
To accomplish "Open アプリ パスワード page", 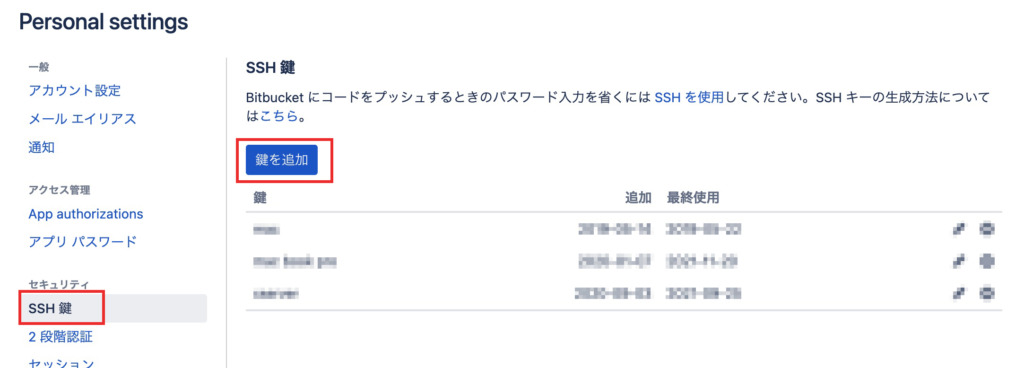I will click(83, 241).
